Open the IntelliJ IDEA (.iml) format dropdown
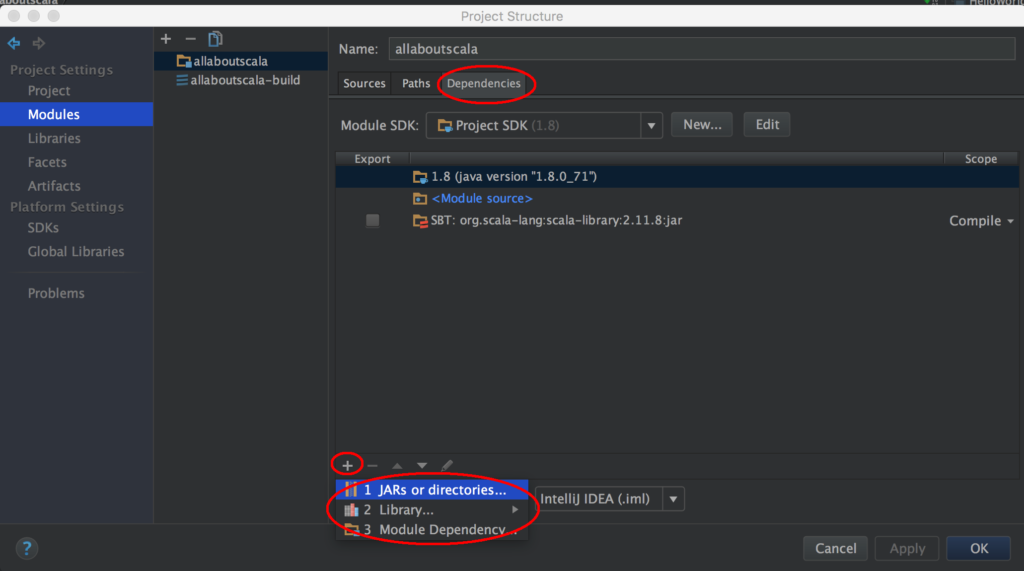The image size is (1024, 571). point(673,499)
